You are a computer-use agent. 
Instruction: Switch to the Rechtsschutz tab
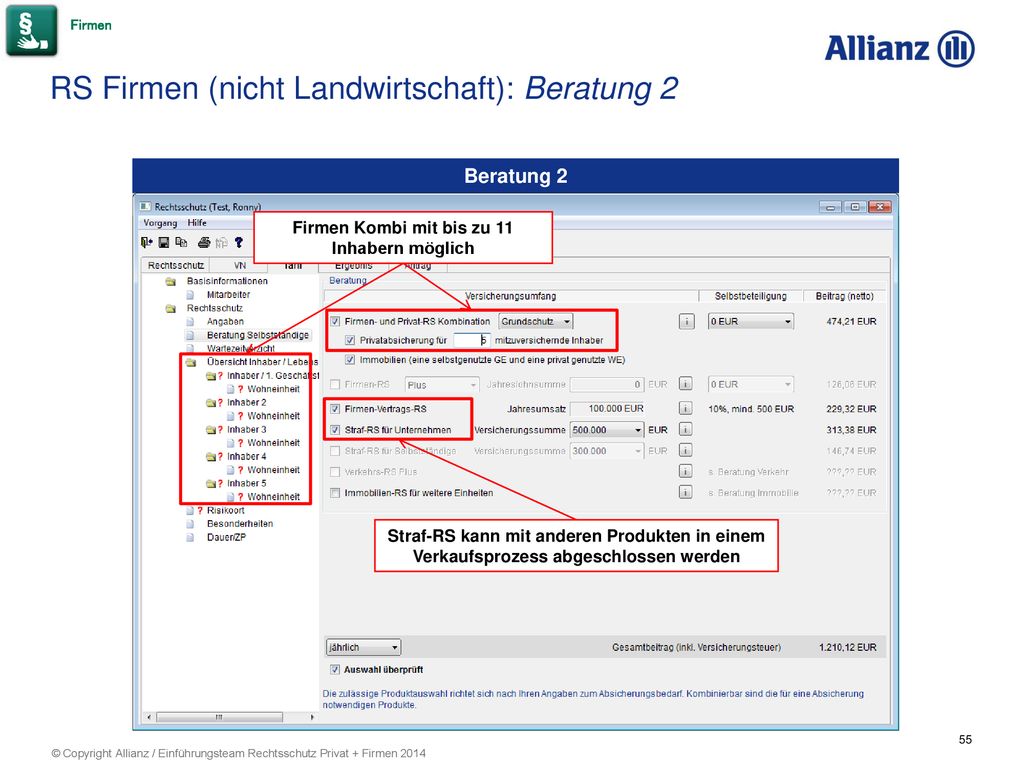coord(176,265)
